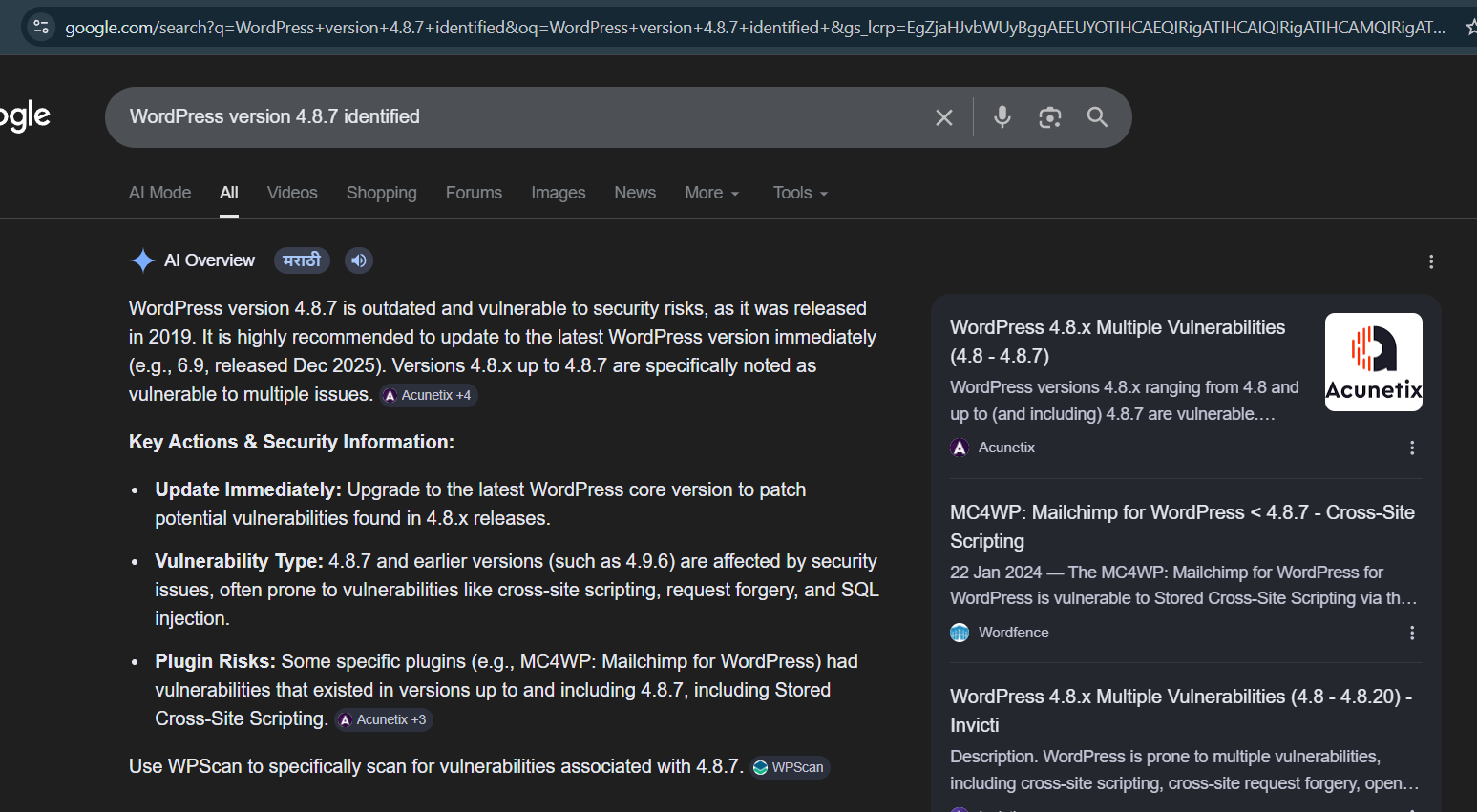The height and width of the screenshot is (812, 1477).
Task: Click the मराठी translation chip
Action: [302, 260]
